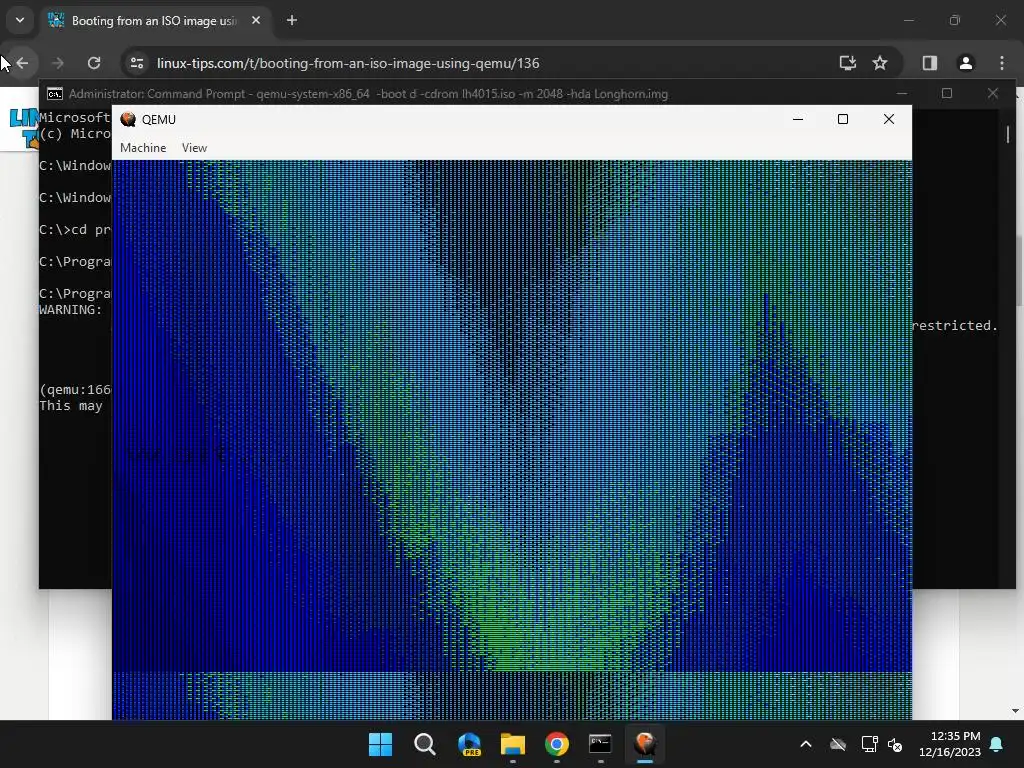This screenshot has width=1024, height=768.
Task: Click the QEMU window title icon
Action: pyautogui.click(x=128, y=119)
